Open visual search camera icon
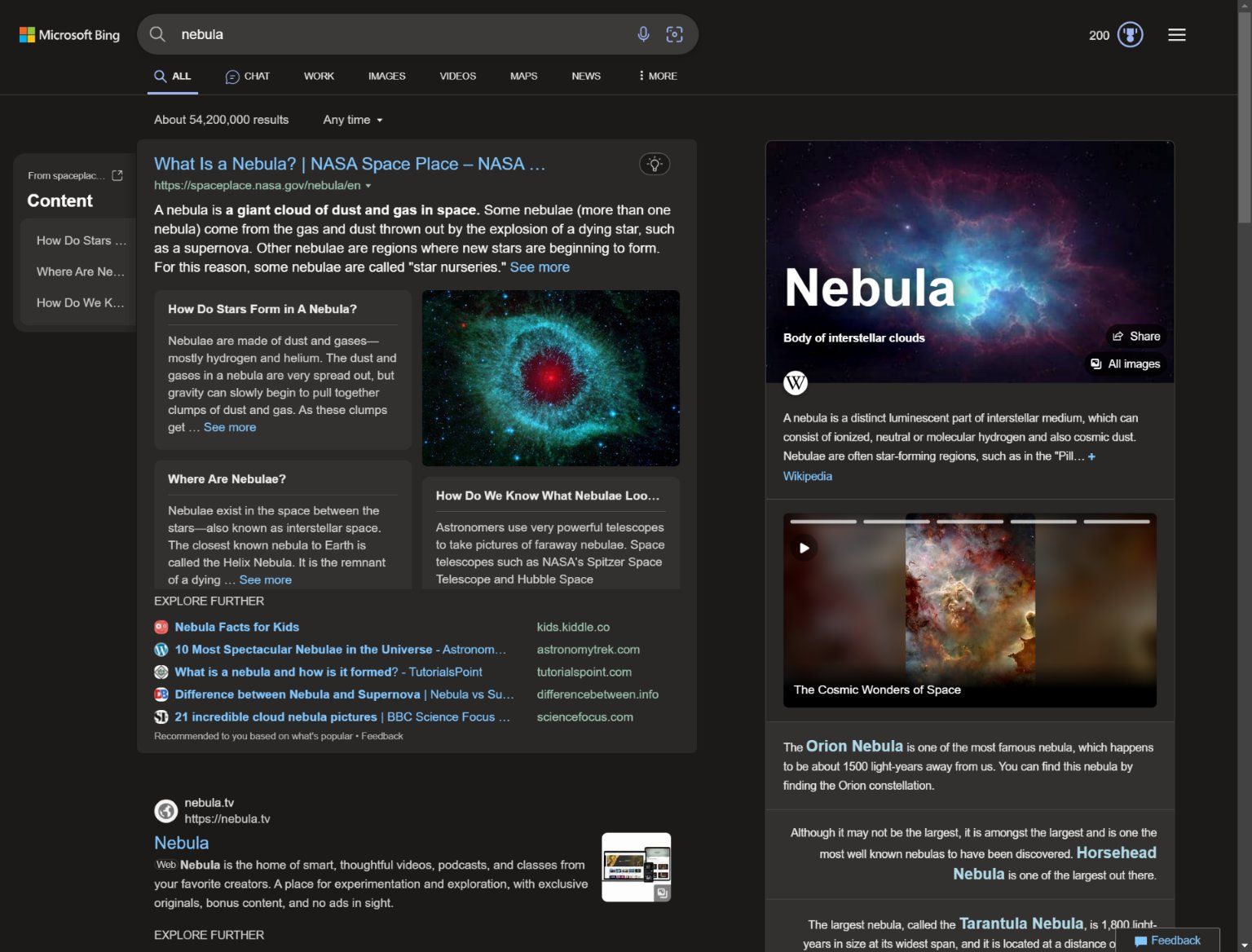Viewport: 1252px width, 952px height. (x=674, y=34)
